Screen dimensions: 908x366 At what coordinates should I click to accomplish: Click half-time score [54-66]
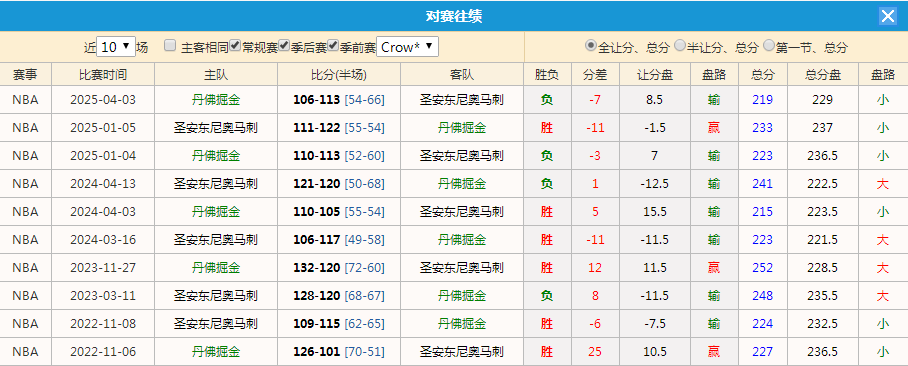pyautogui.click(x=364, y=100)
